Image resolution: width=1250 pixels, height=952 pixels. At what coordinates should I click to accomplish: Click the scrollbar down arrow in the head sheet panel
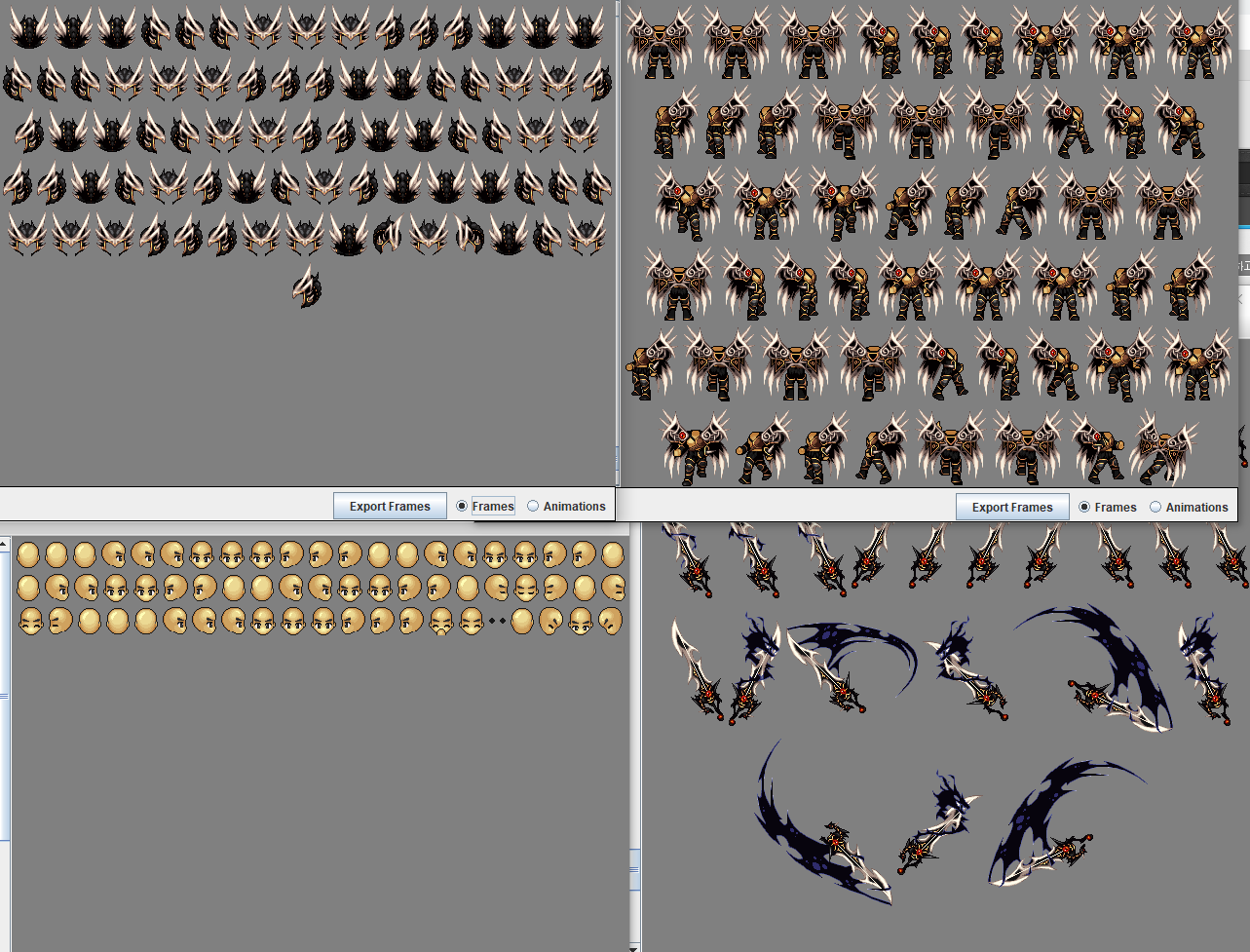tap(635, 946)
